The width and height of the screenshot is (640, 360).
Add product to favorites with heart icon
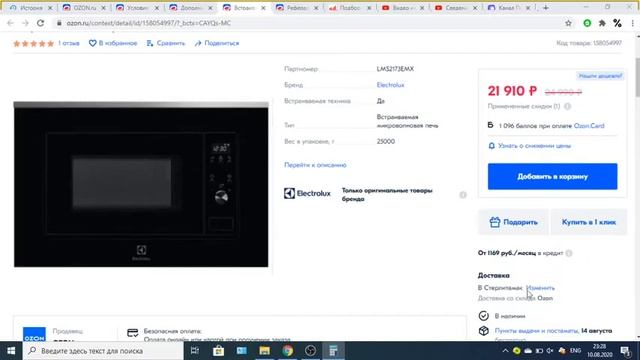click(93, 43)
